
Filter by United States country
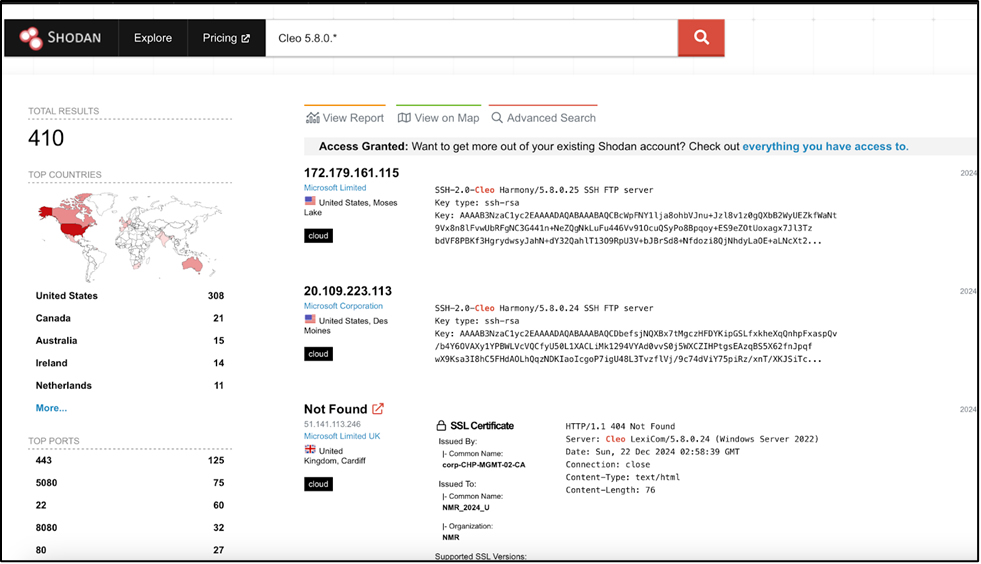(x=130, y=295)
